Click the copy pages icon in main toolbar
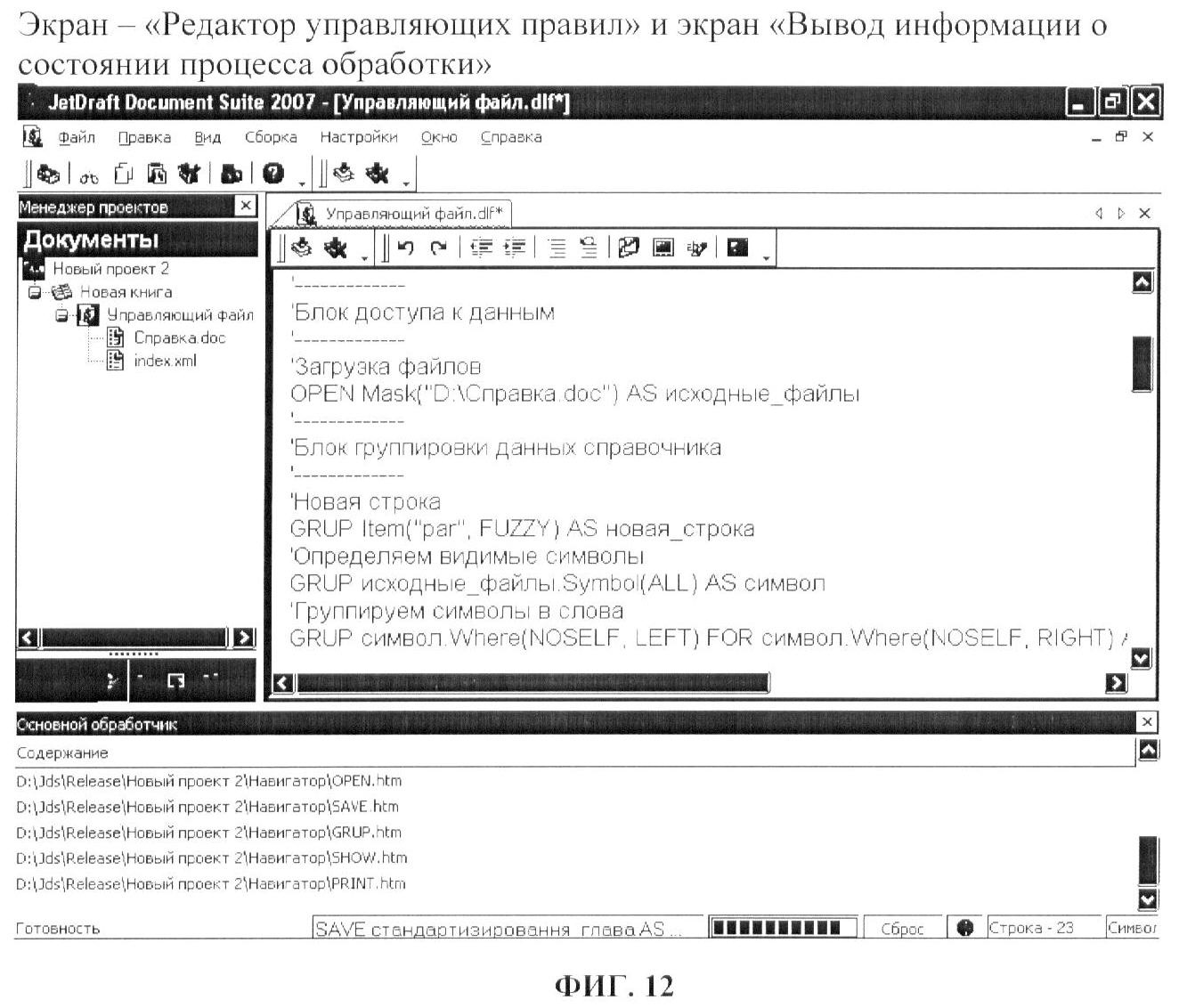The image size is (1179, 1008). (x=124, y=174)
